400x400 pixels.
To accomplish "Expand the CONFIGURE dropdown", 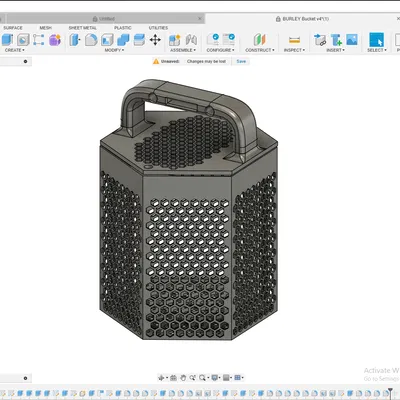I will click(x=220, y=50).
